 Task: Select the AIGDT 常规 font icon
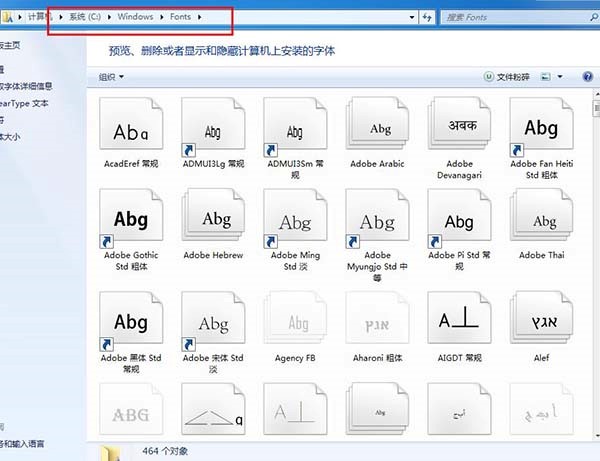pyautogui.click(x=459, y=323)
